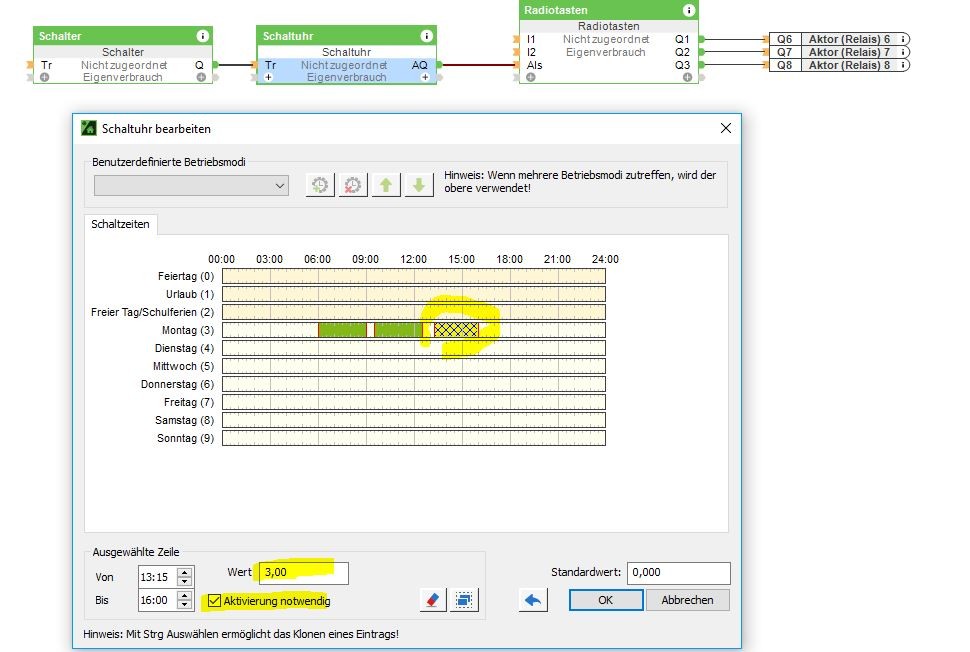Select the hatched Monday time block
The height and width of the screenshot is (652, 970).
[456, 330]
